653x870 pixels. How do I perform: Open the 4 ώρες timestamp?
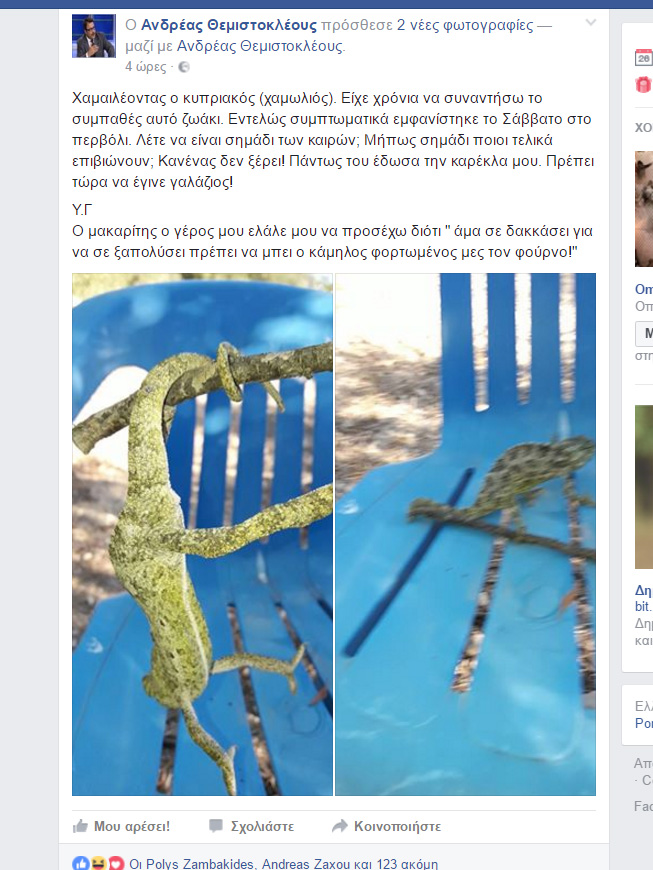(x=145, y=67)
